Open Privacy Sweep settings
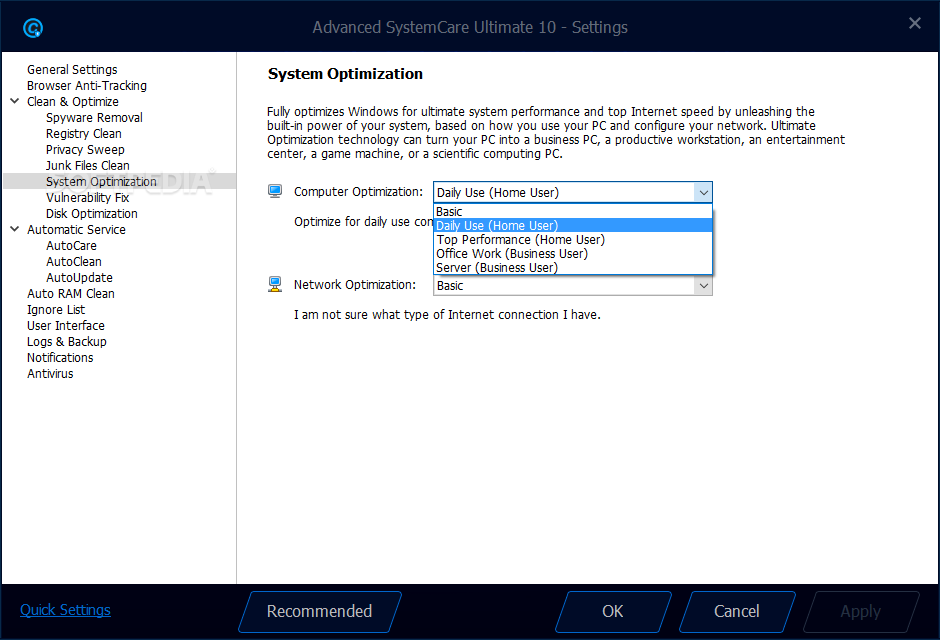 (85, 150)
